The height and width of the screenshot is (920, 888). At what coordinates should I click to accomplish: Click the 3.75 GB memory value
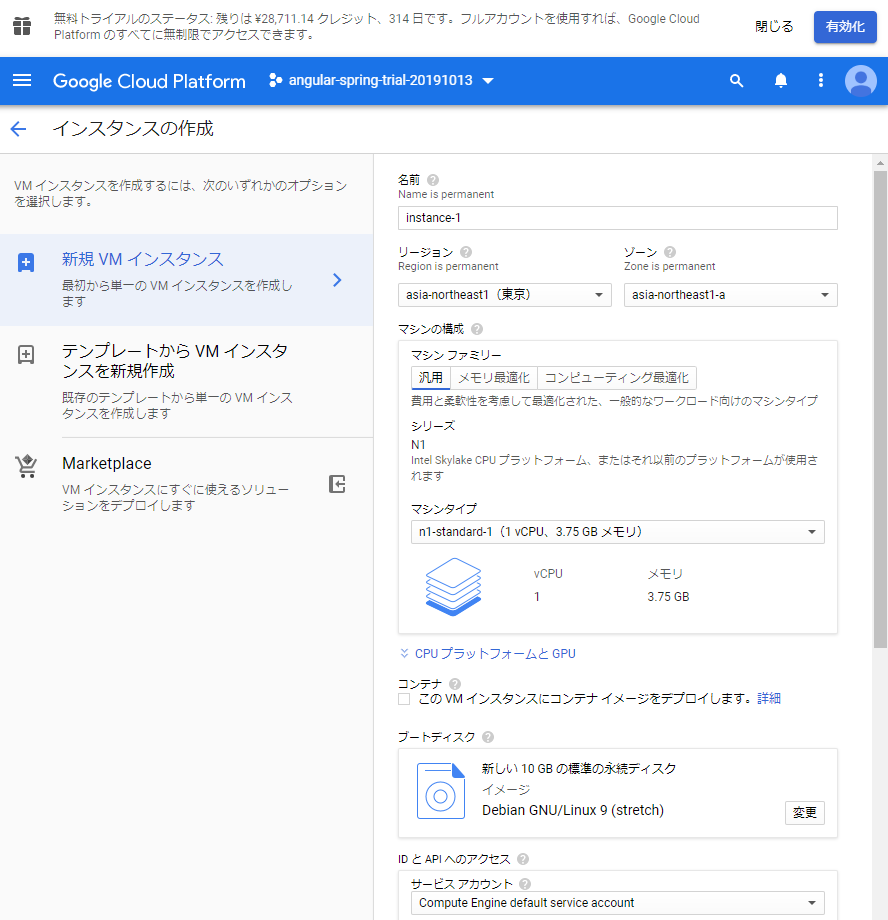pyautogui.click(x=668, y=597)
